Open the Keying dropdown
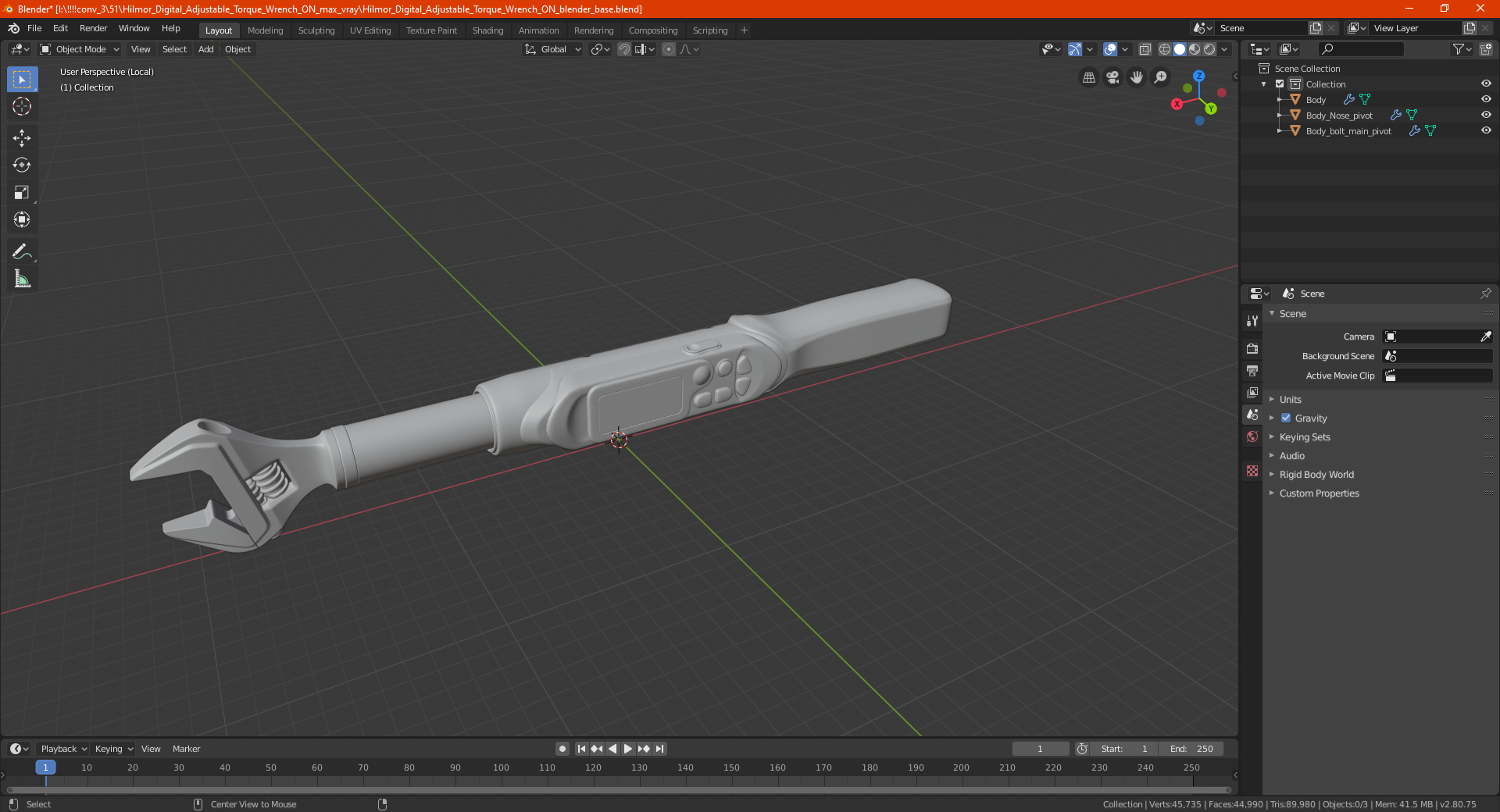 point(113,749)
